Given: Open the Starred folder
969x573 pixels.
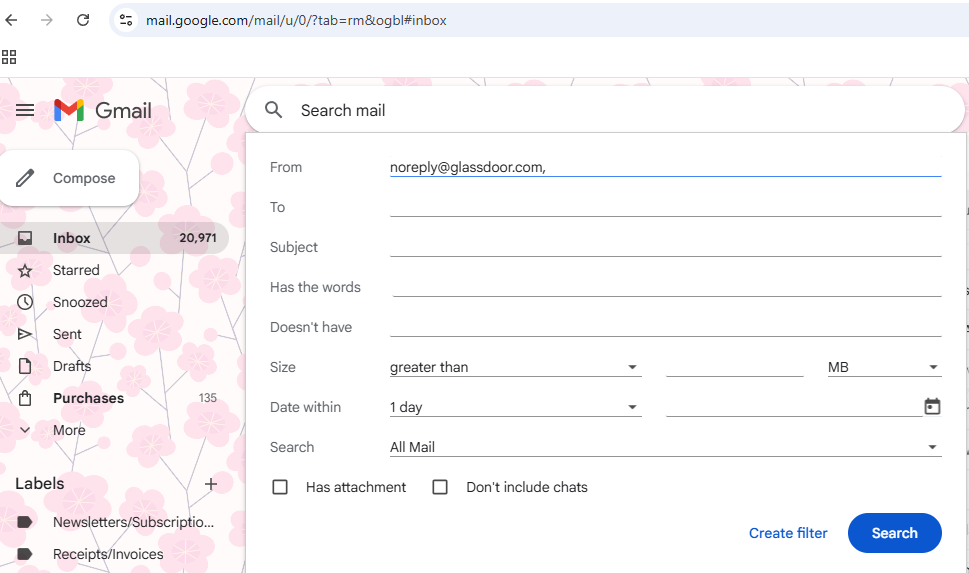Looking at the screenshot, I should 76,270.
